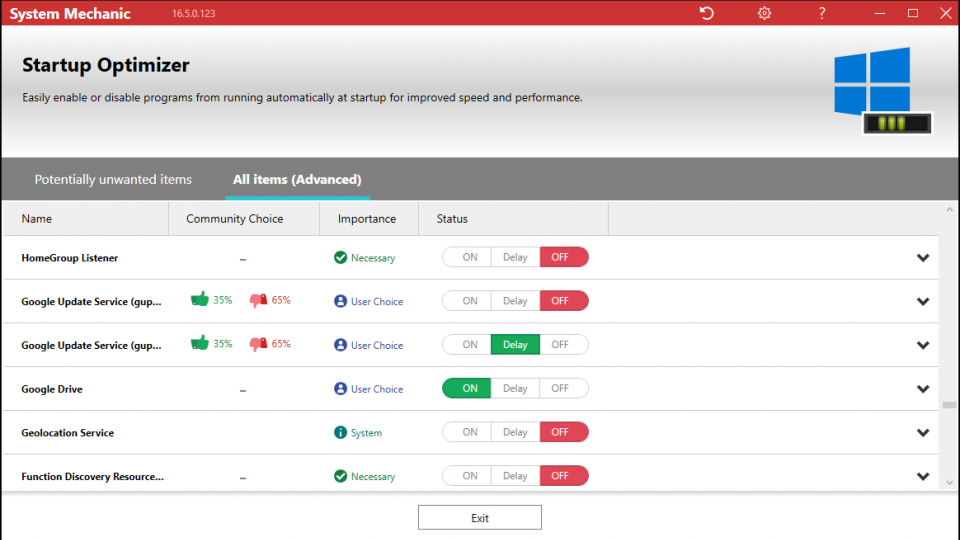Viewport: 960px width, 540px height.
Task: Click Necessary label for HomeGroup Listener
Action: 373,258
